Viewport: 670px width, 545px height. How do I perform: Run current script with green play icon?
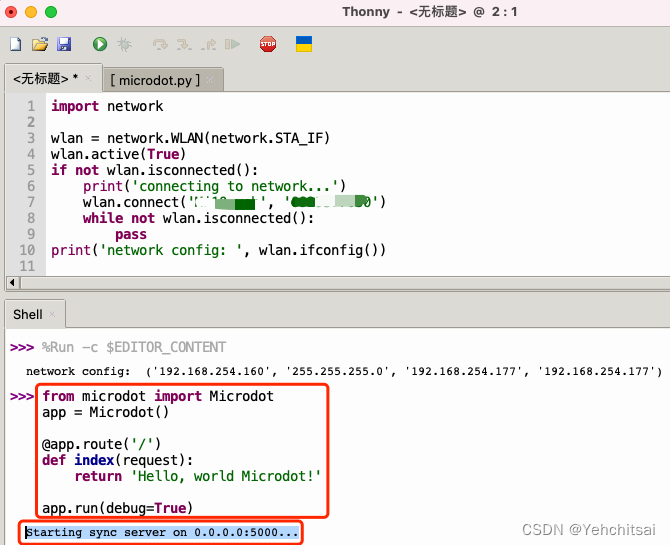tap(100, 44)
